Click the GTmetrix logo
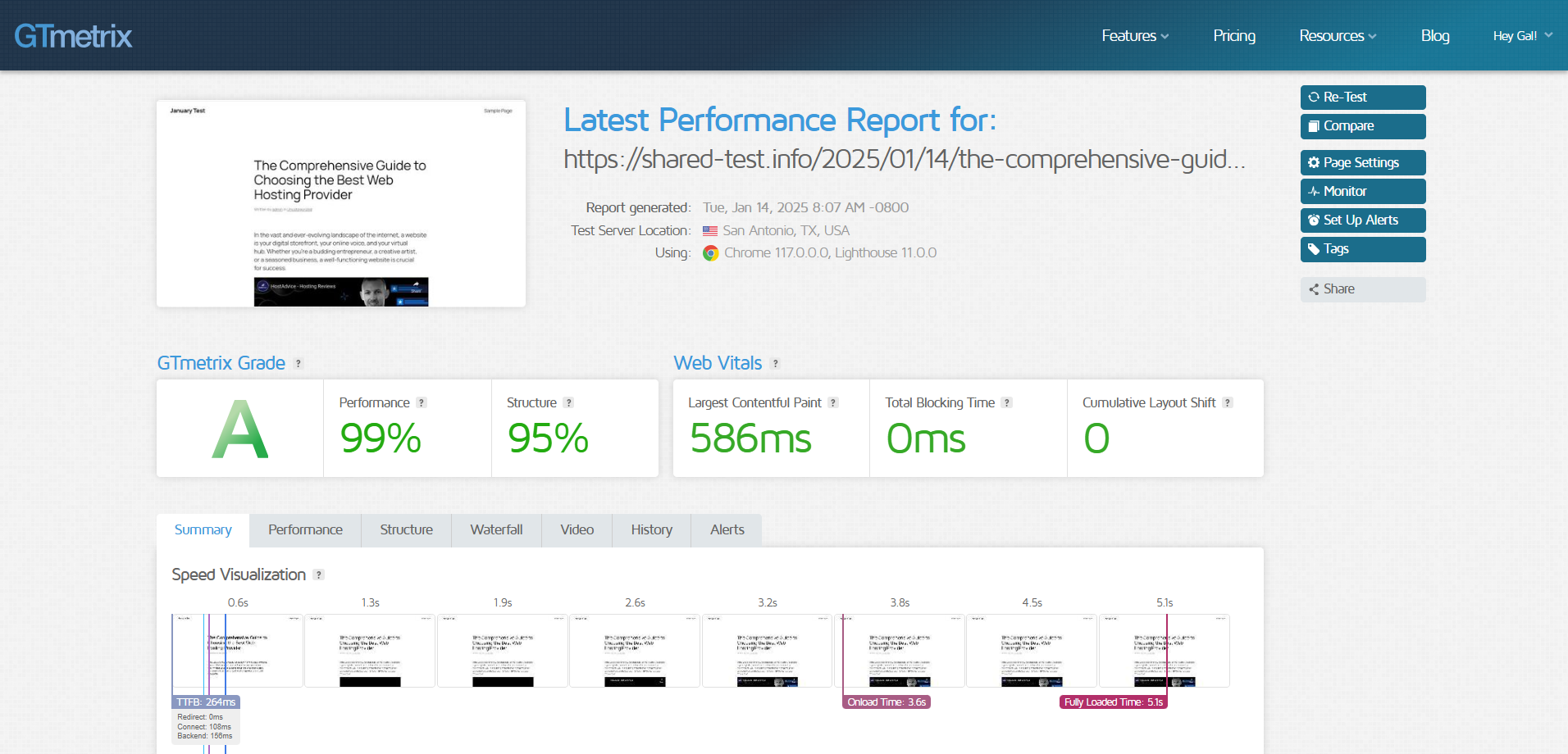This screenshot has height=754, width=1568. click(x=72, y=35)
